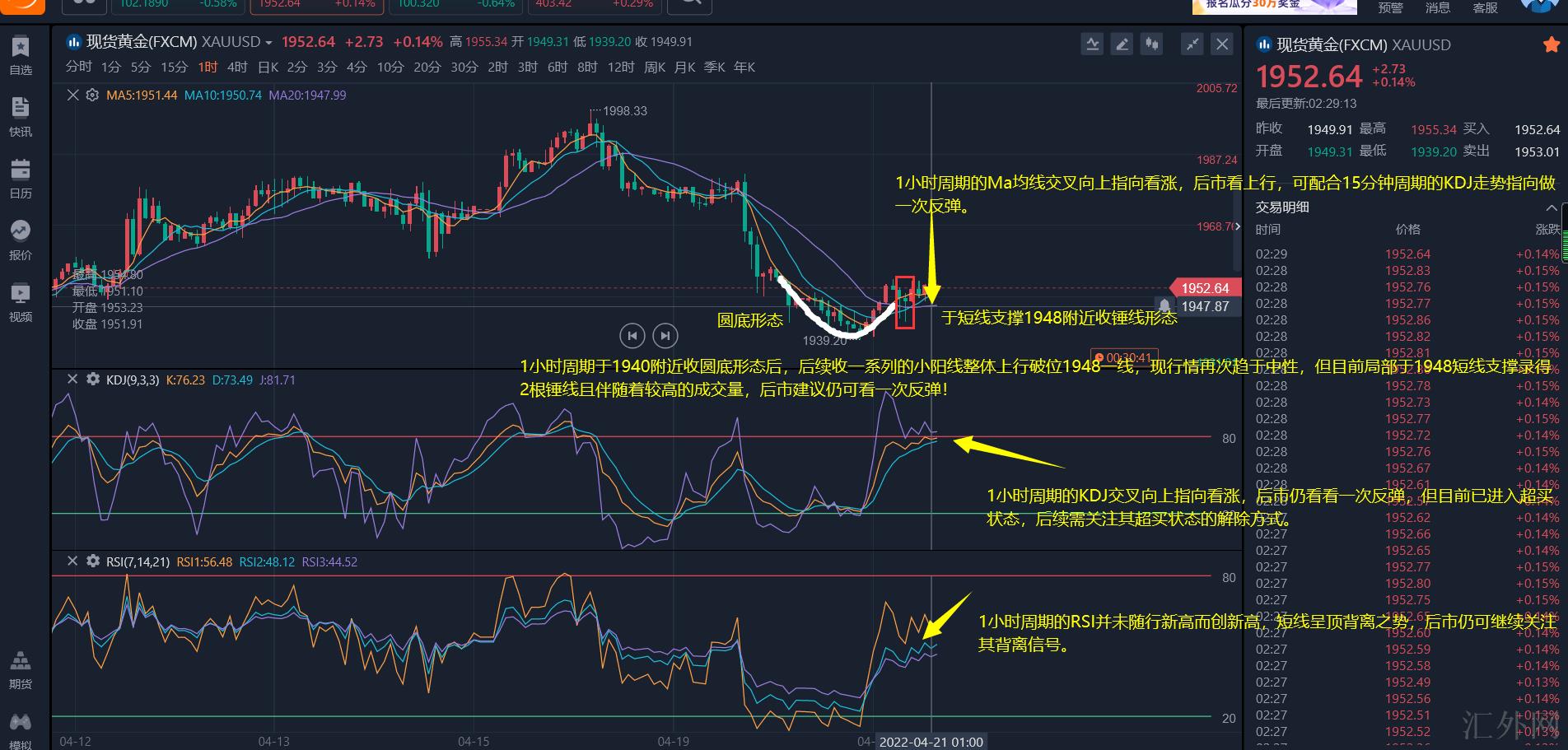
Task: Click the shrink chart view icon
Action: [x=1192, y=44]
